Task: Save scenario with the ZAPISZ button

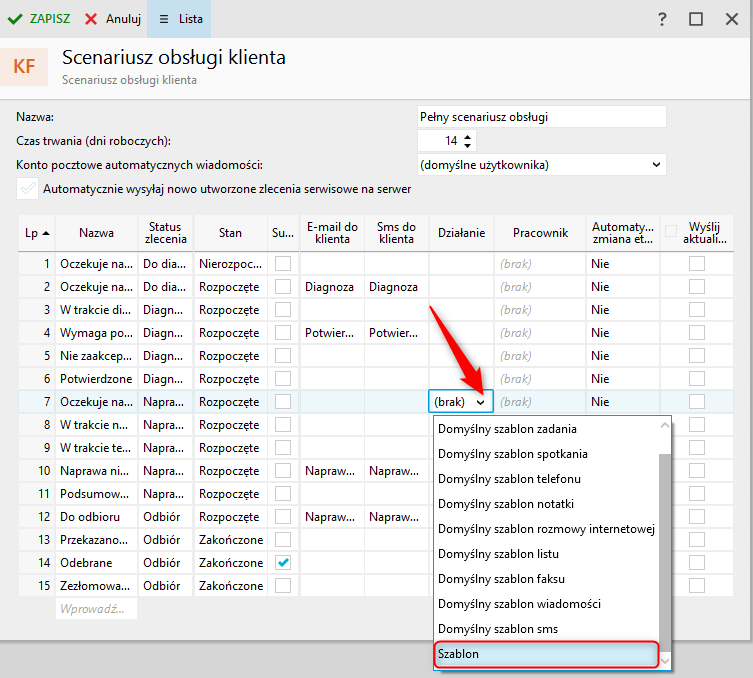Action: click(39, 19)
